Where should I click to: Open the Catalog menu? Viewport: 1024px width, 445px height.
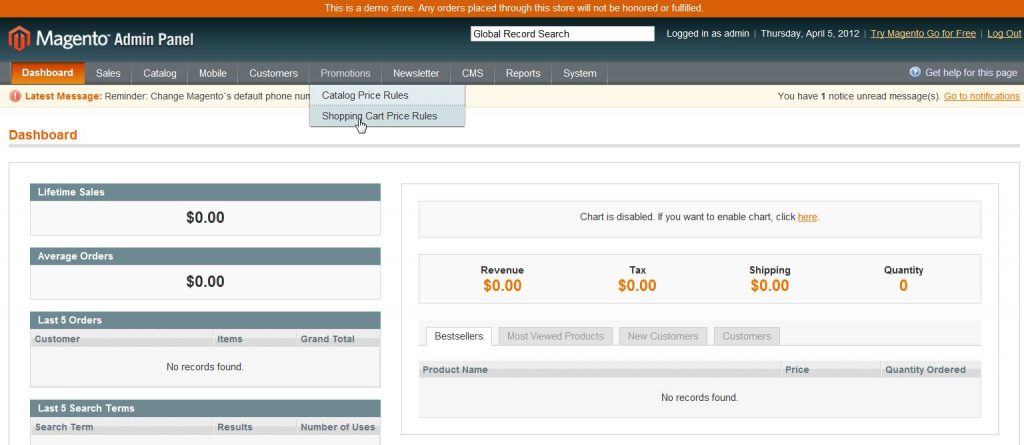(159, 73)
